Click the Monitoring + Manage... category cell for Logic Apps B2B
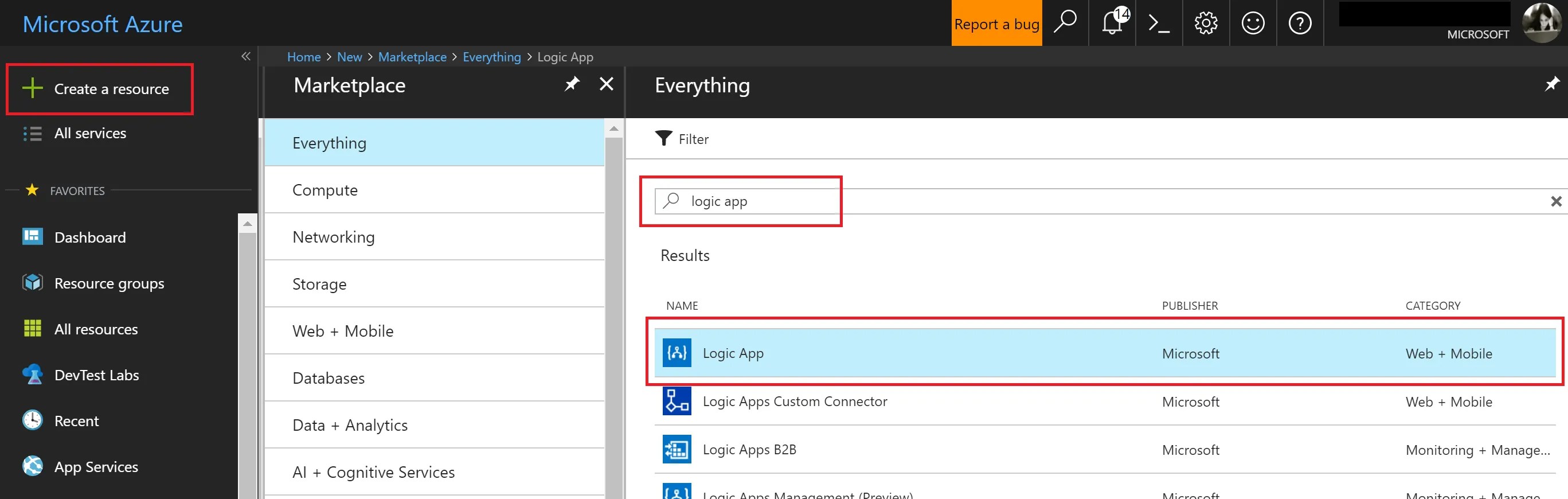Screen dimensions: 1568x499 point(1477,450)
